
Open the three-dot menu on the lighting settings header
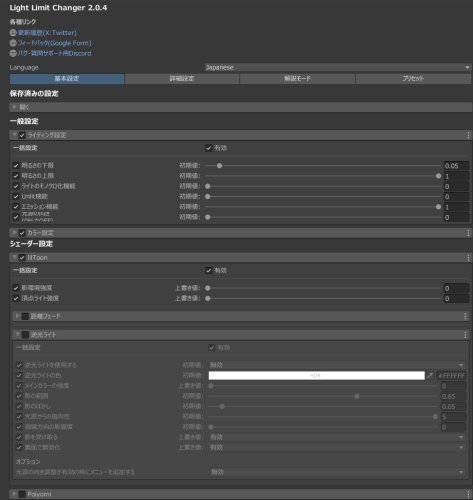468,135
